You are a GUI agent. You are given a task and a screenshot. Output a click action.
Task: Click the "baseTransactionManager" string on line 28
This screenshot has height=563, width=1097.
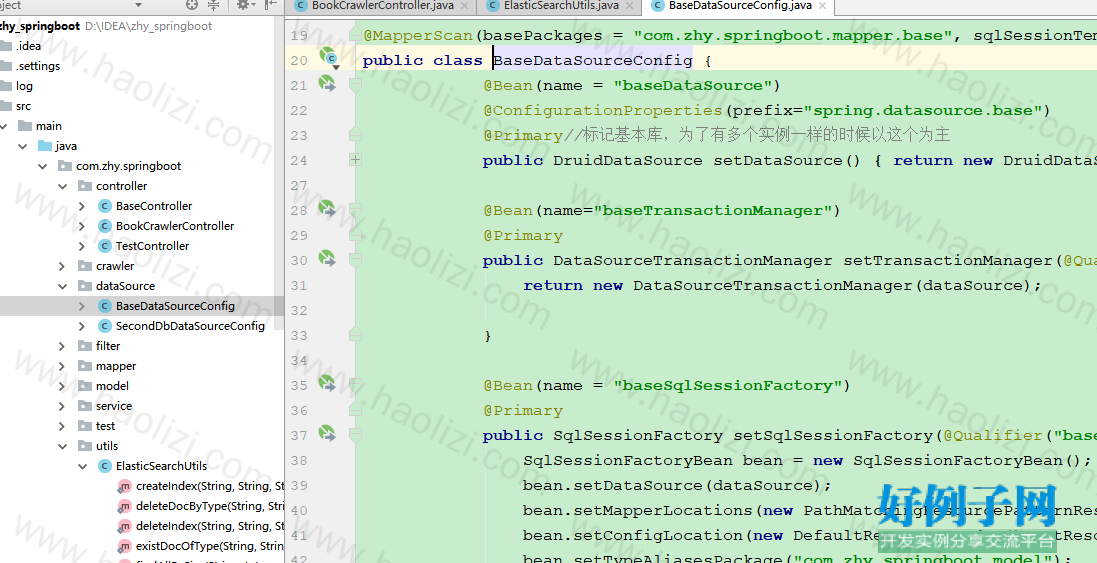tap(712, 211)
